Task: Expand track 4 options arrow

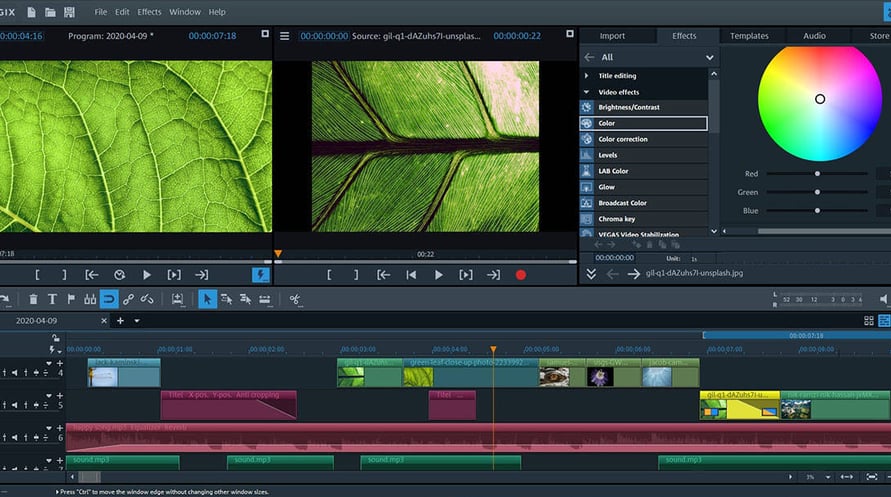Action: tap(49, 363)
